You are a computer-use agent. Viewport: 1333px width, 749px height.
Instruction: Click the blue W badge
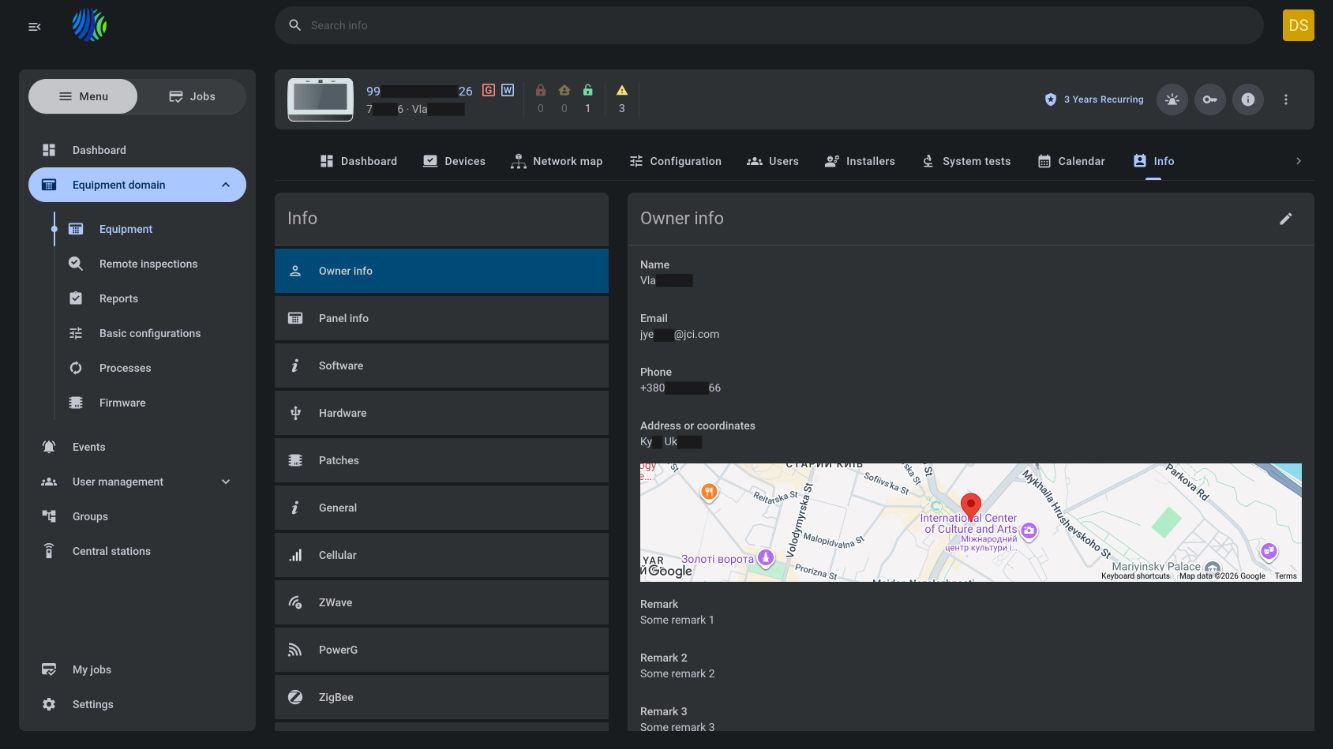pyautogui.click(x=508, y=90)
